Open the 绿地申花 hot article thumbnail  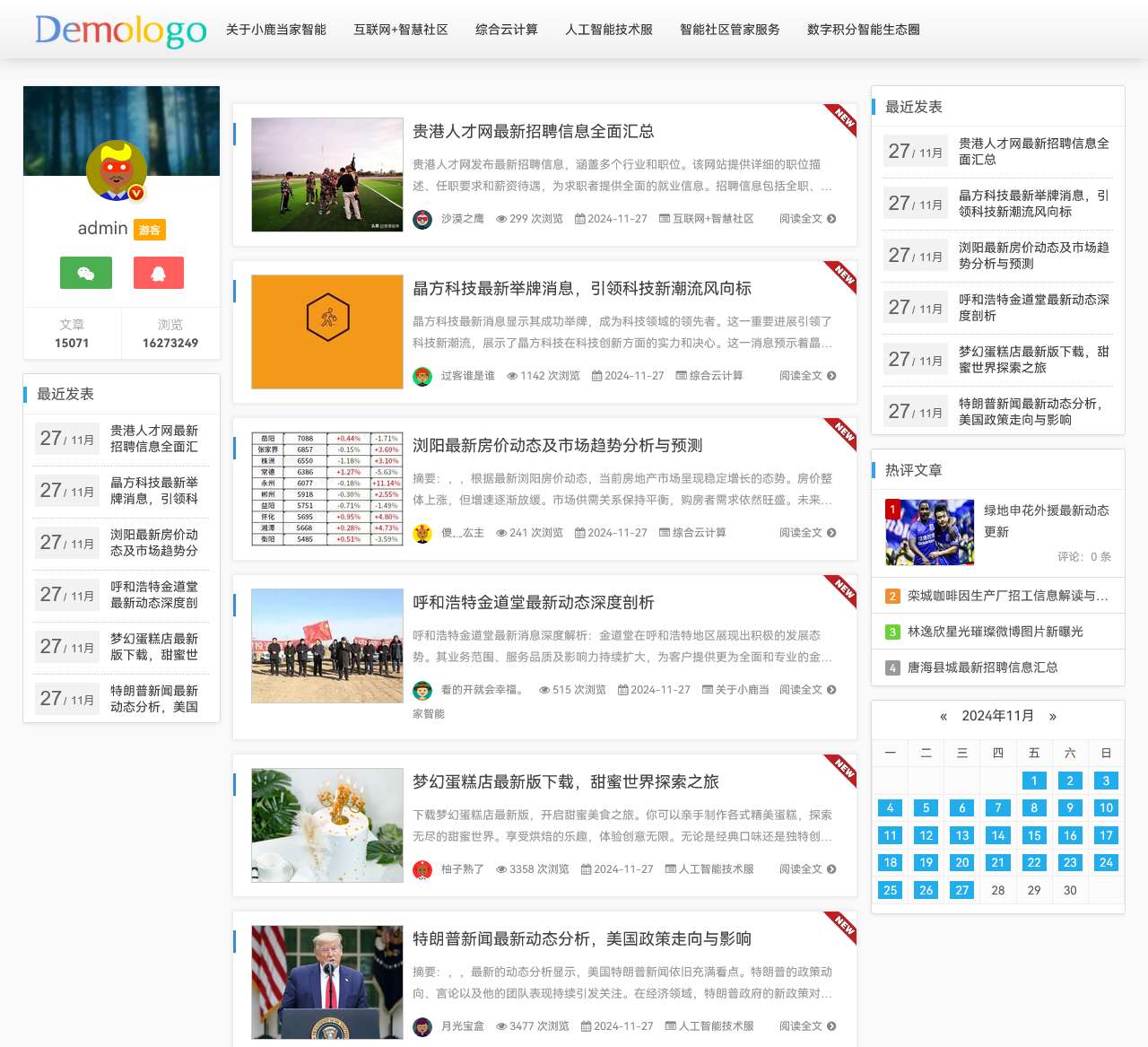[929, 532]
